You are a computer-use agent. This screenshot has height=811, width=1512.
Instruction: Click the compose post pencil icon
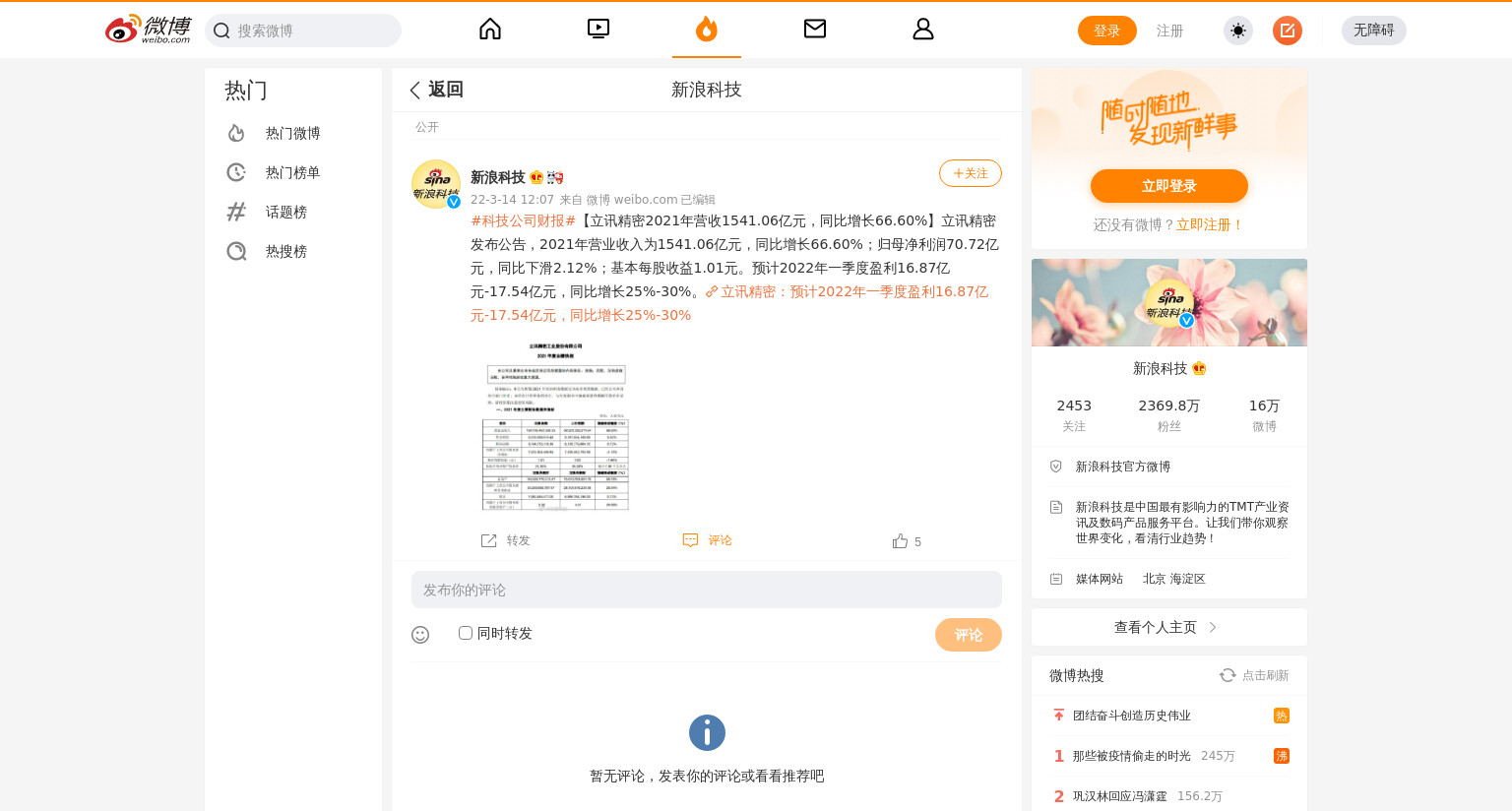coord(1288,31)
